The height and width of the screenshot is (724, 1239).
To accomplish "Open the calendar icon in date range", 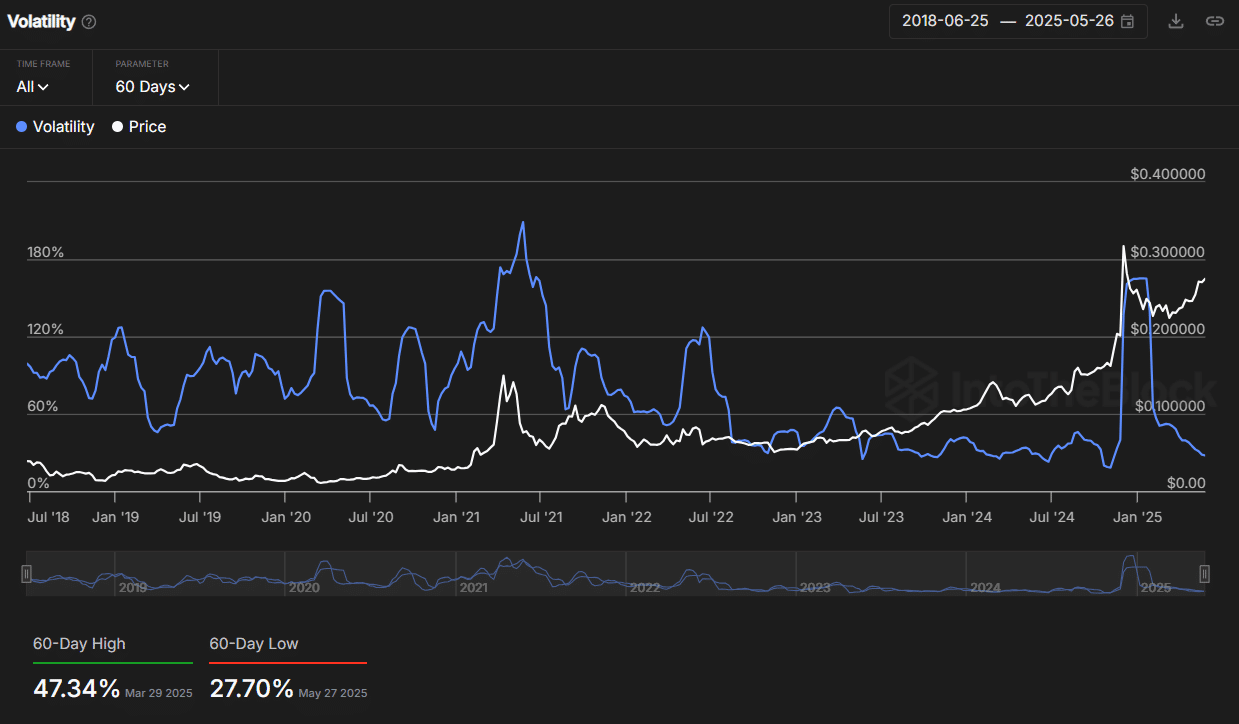I will click(x=1128, y=22).
